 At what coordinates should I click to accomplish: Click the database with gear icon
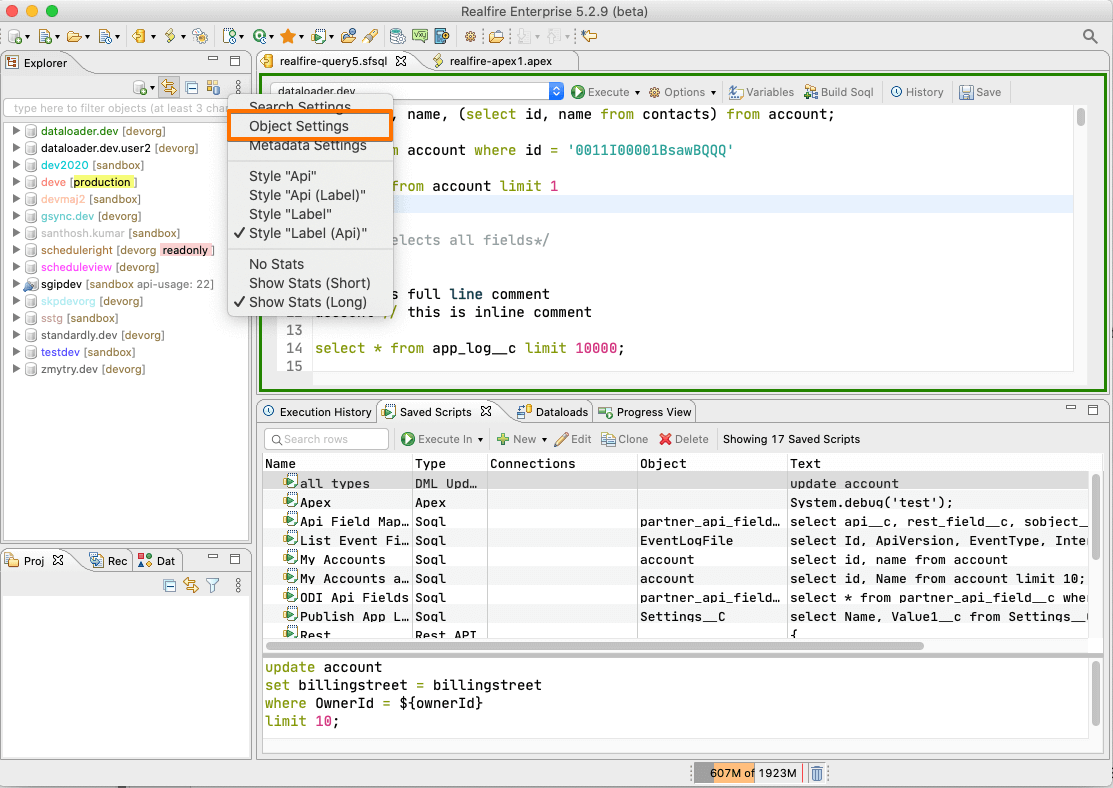(x=398, y=35)
